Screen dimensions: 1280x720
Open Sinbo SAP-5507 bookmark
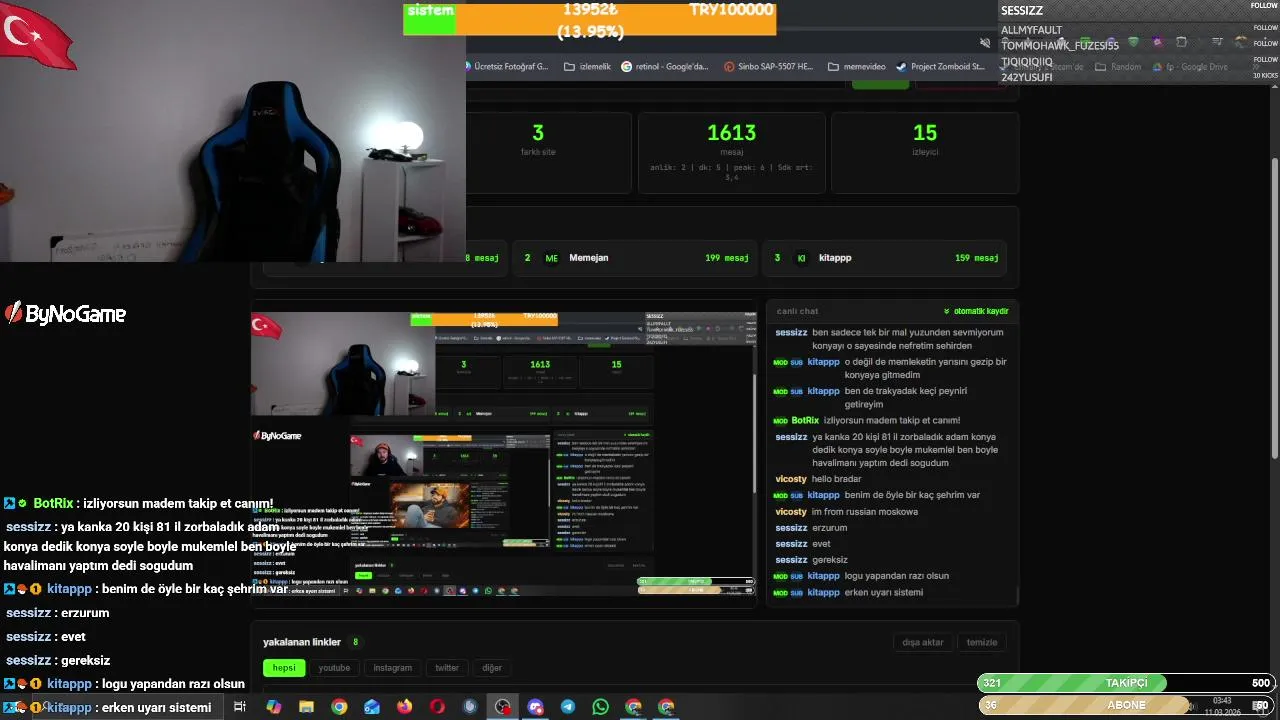click(768, 67)
